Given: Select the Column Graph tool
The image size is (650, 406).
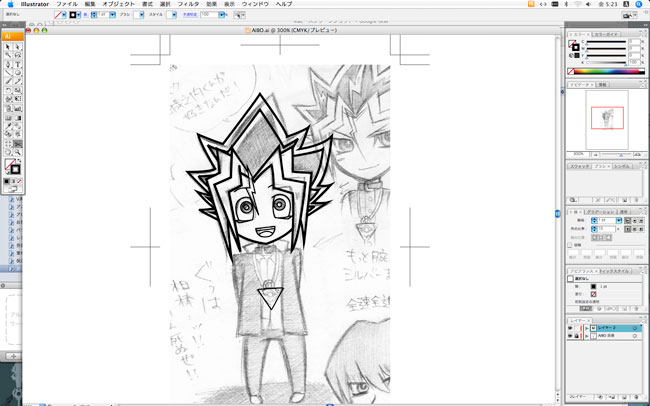Looking at the screenshot, I should (x=18, y=109).
